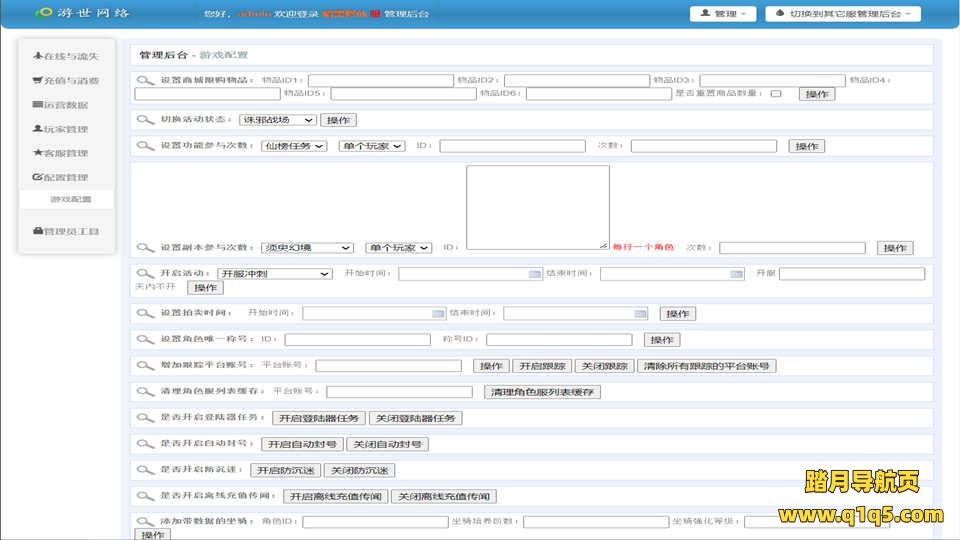Expand the 诛邪战场 activity status dropdown
This screenshot has height=540, width=960.
point(277,120)
